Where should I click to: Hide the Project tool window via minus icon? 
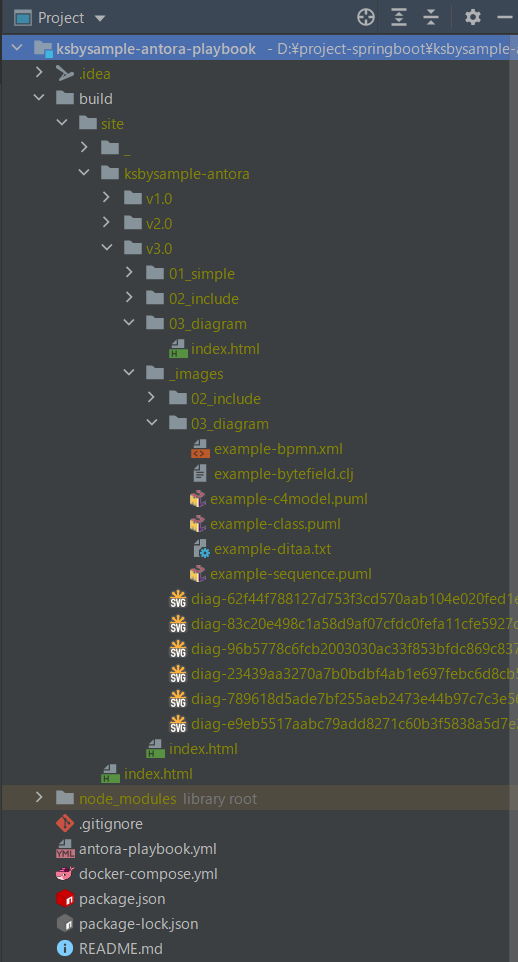(505, 18)
